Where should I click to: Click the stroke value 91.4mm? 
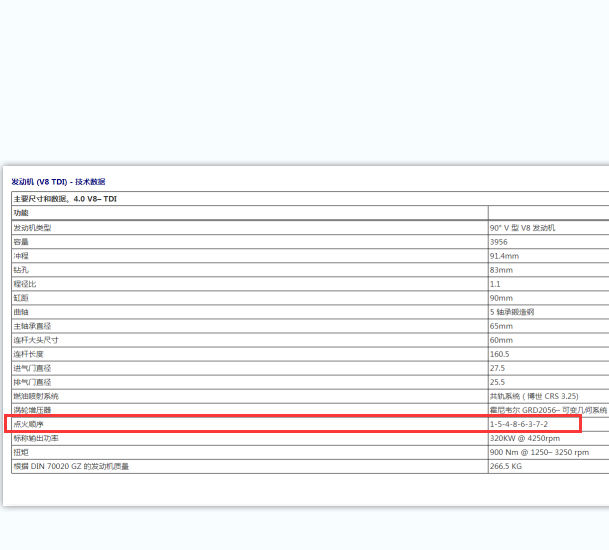point(505,256)
